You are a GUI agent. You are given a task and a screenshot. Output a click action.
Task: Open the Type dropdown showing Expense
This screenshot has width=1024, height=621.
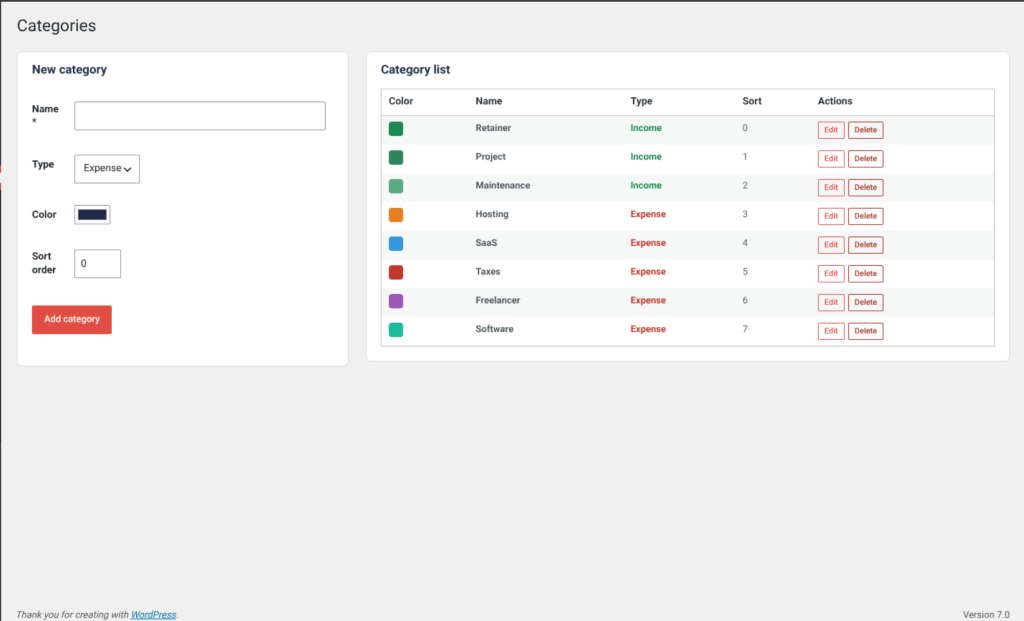click(x=107, y=168)
